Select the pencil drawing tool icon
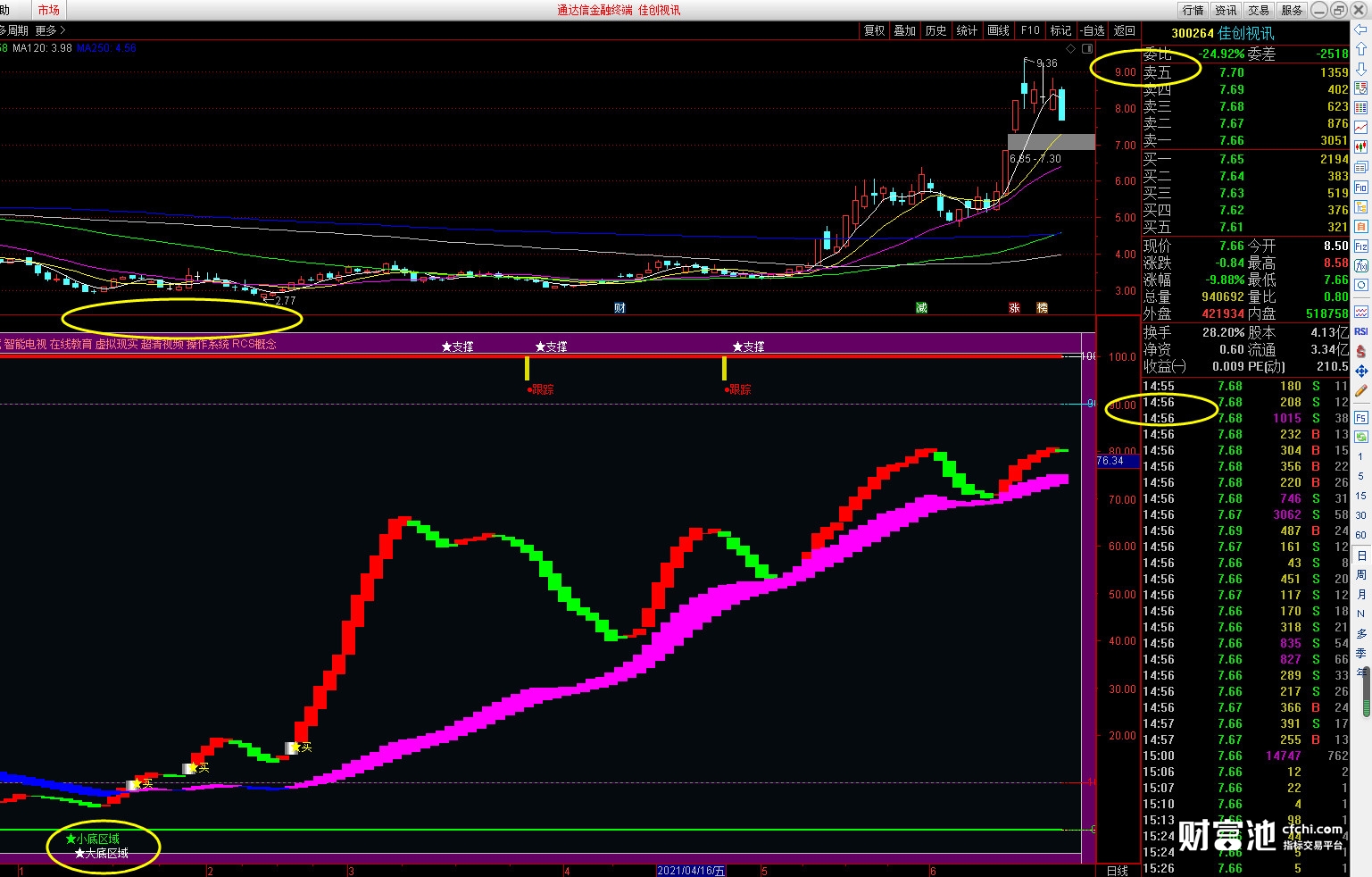Image resolution: width=1372 pixels, height=877 pixels. click(x=1361, y=390)
